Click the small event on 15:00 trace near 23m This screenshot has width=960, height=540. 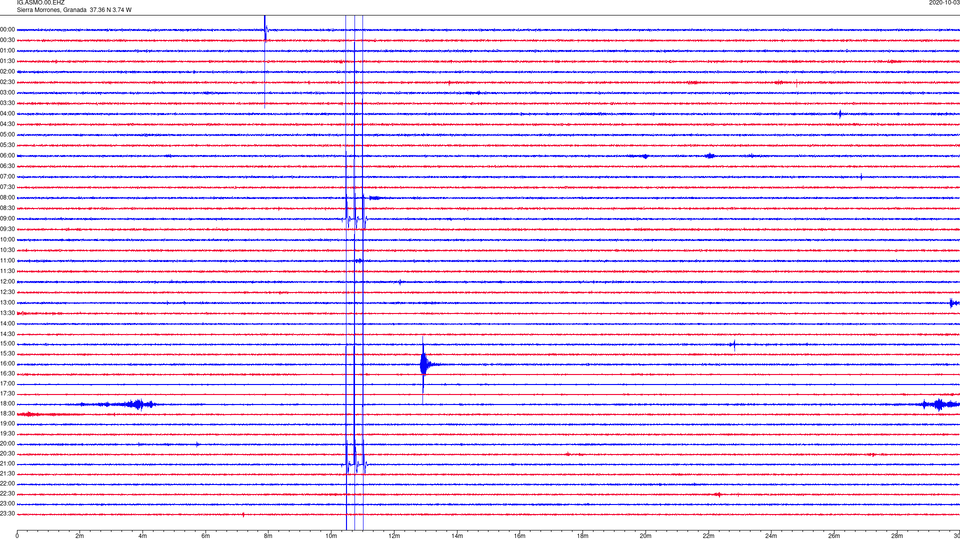(x=733, y=344)
